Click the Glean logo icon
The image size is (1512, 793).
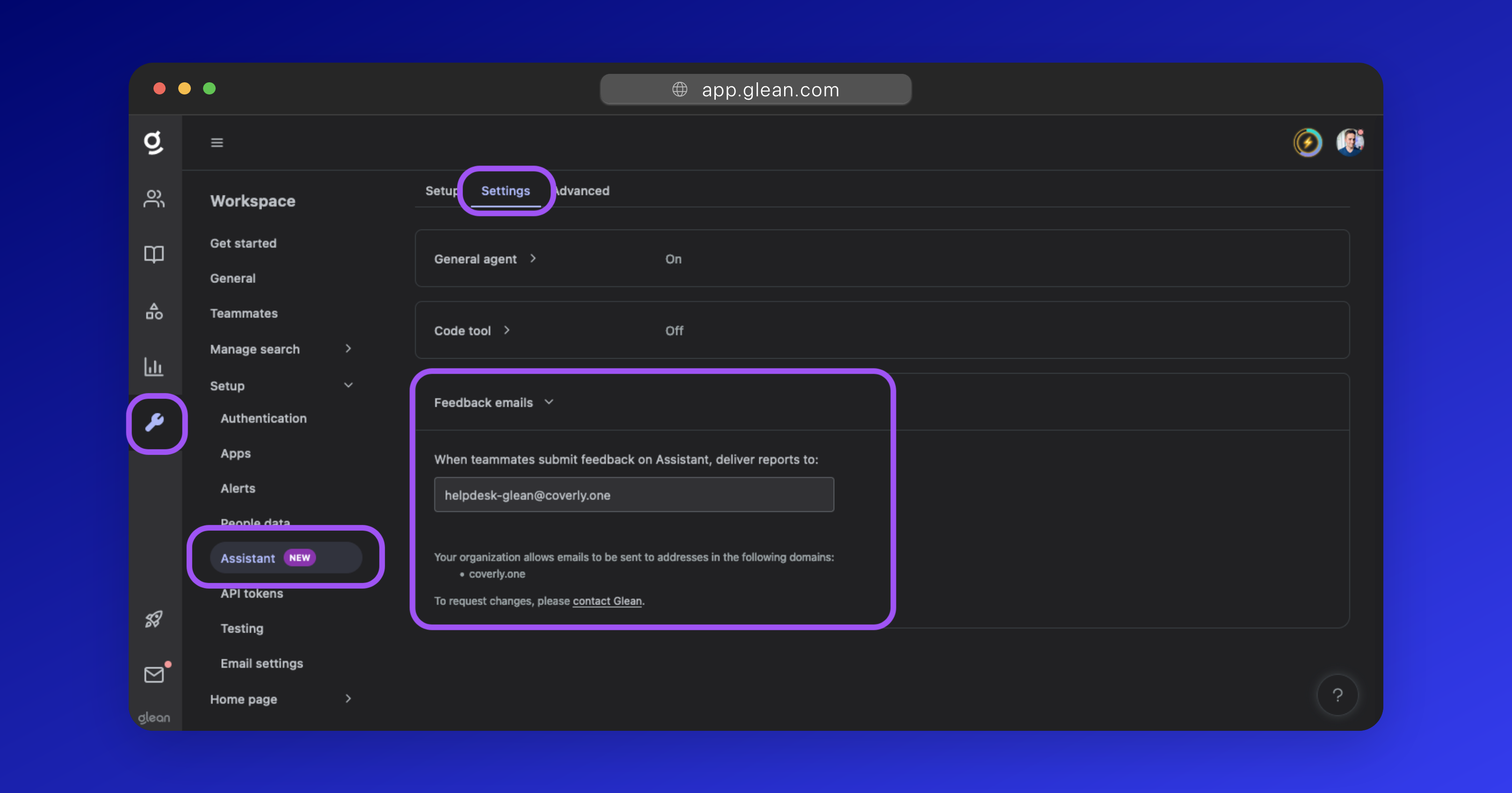[153, 143]
